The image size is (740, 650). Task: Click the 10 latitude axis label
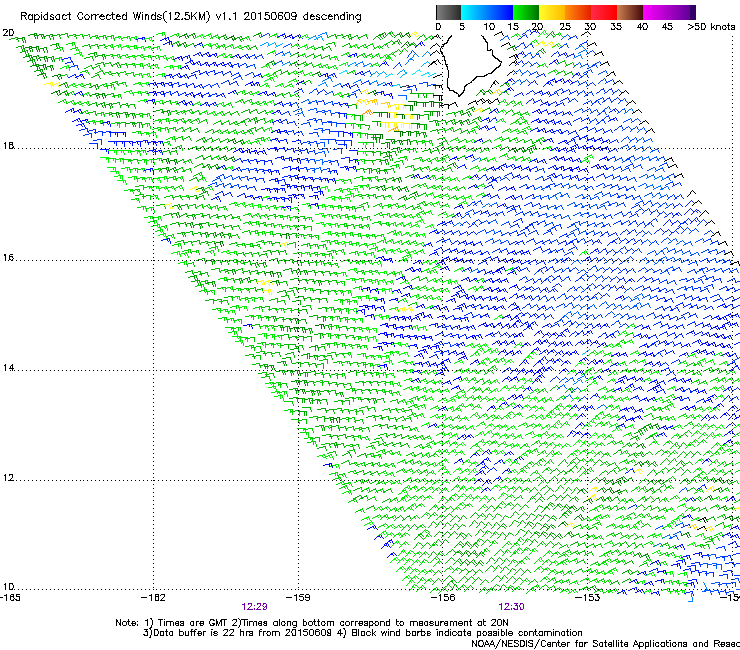tap(8, 587)
